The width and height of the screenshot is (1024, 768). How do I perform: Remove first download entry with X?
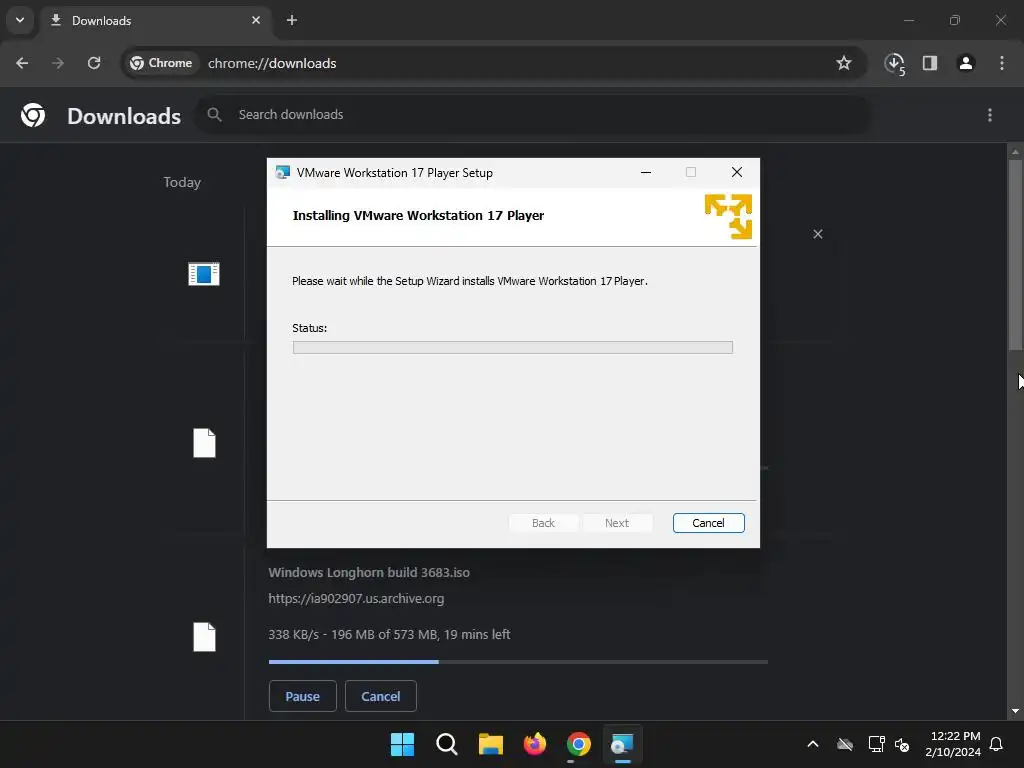coord(818,234)
